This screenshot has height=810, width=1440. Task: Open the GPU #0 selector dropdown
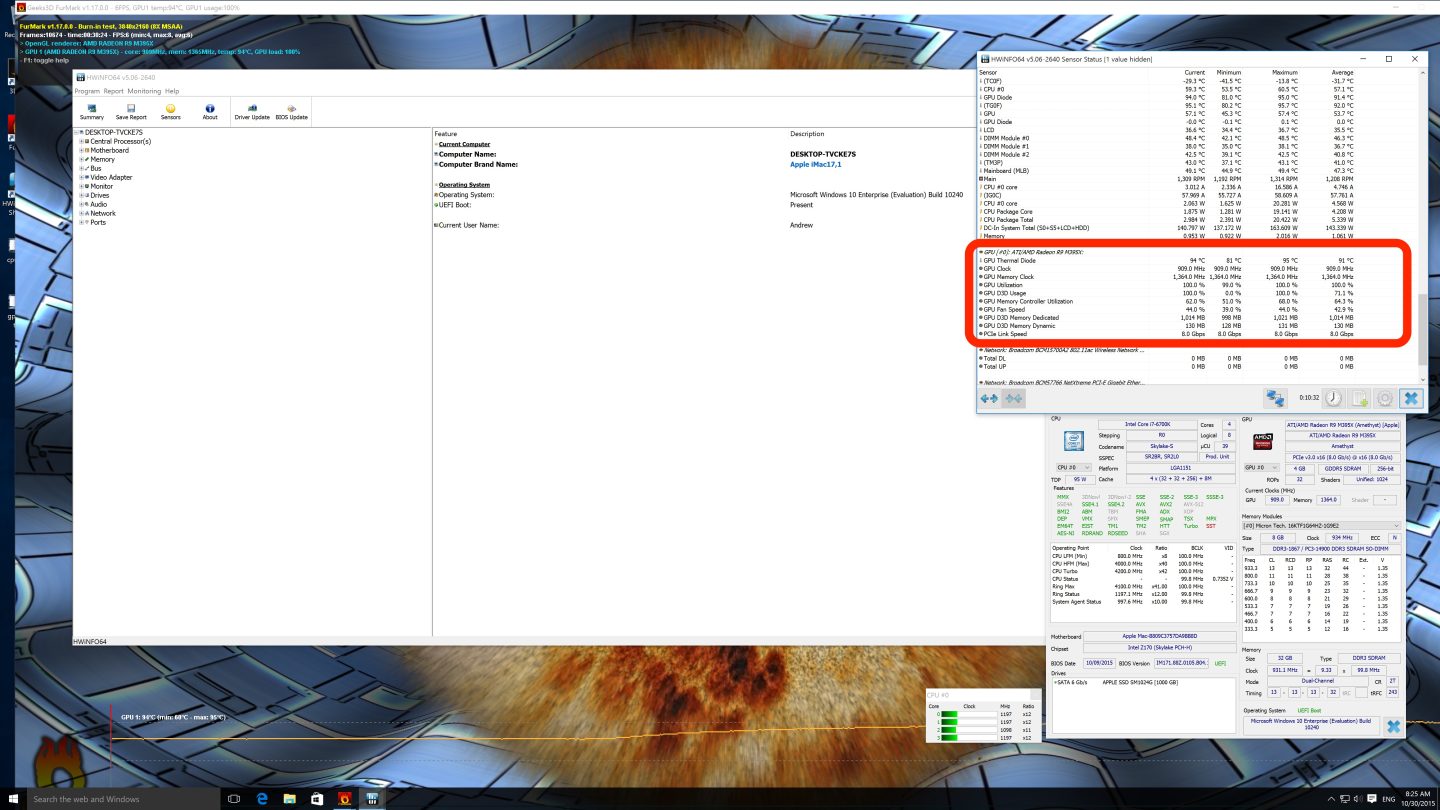click(1262, 467)
